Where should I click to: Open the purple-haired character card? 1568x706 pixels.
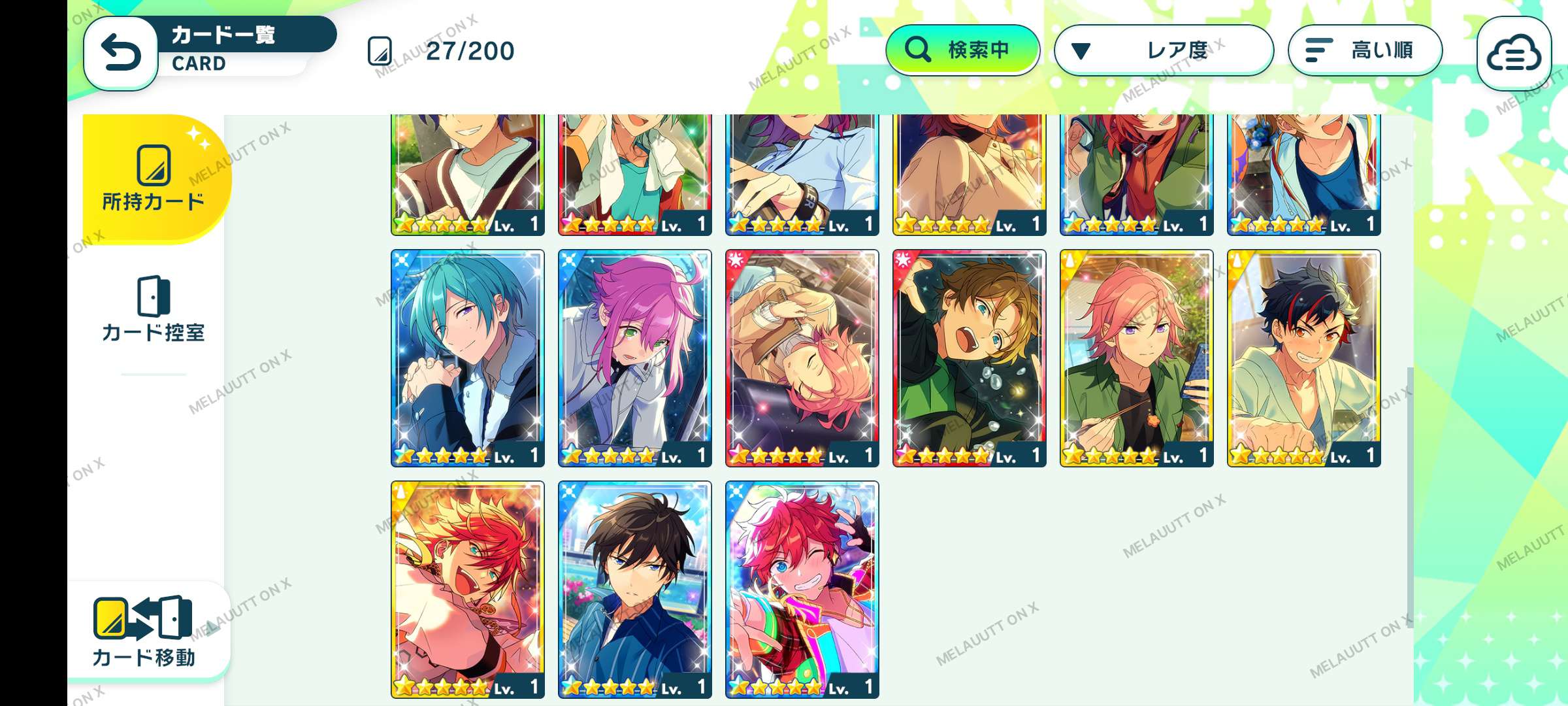point(635,358)
